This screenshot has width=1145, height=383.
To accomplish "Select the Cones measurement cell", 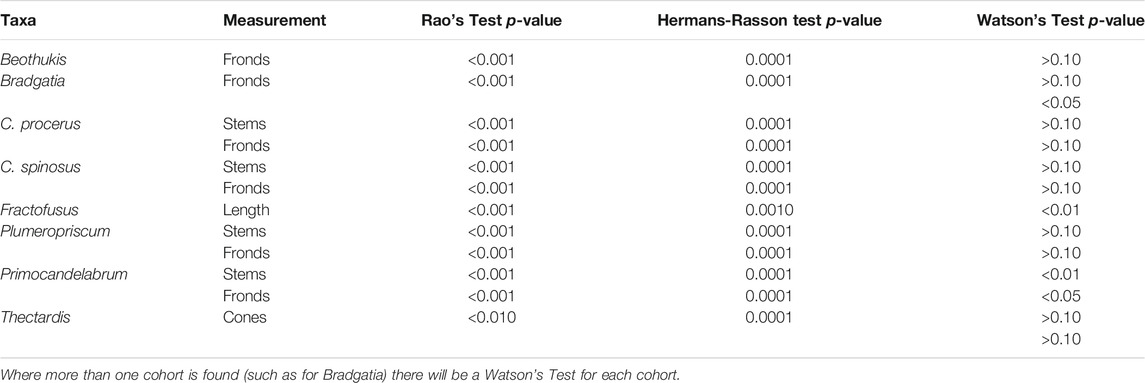I will point(245,317).
